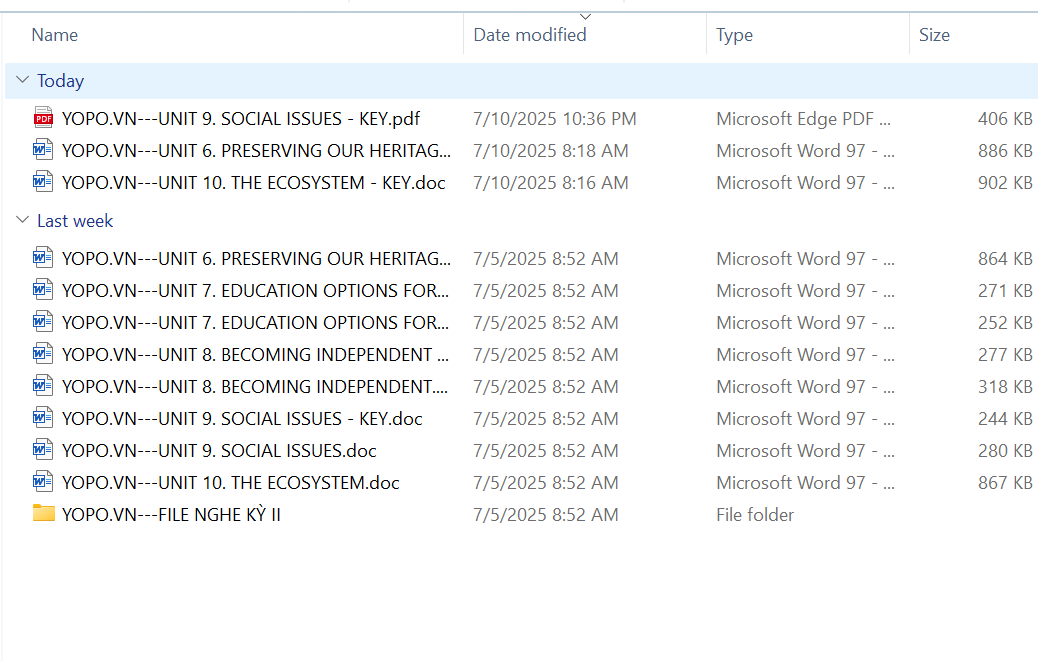The height and width of the screenshot is (661, 1038).
Task: Click Word icon of UNIT 10. THE ECOSYSTEM.doc
Action: pos(43,482)
